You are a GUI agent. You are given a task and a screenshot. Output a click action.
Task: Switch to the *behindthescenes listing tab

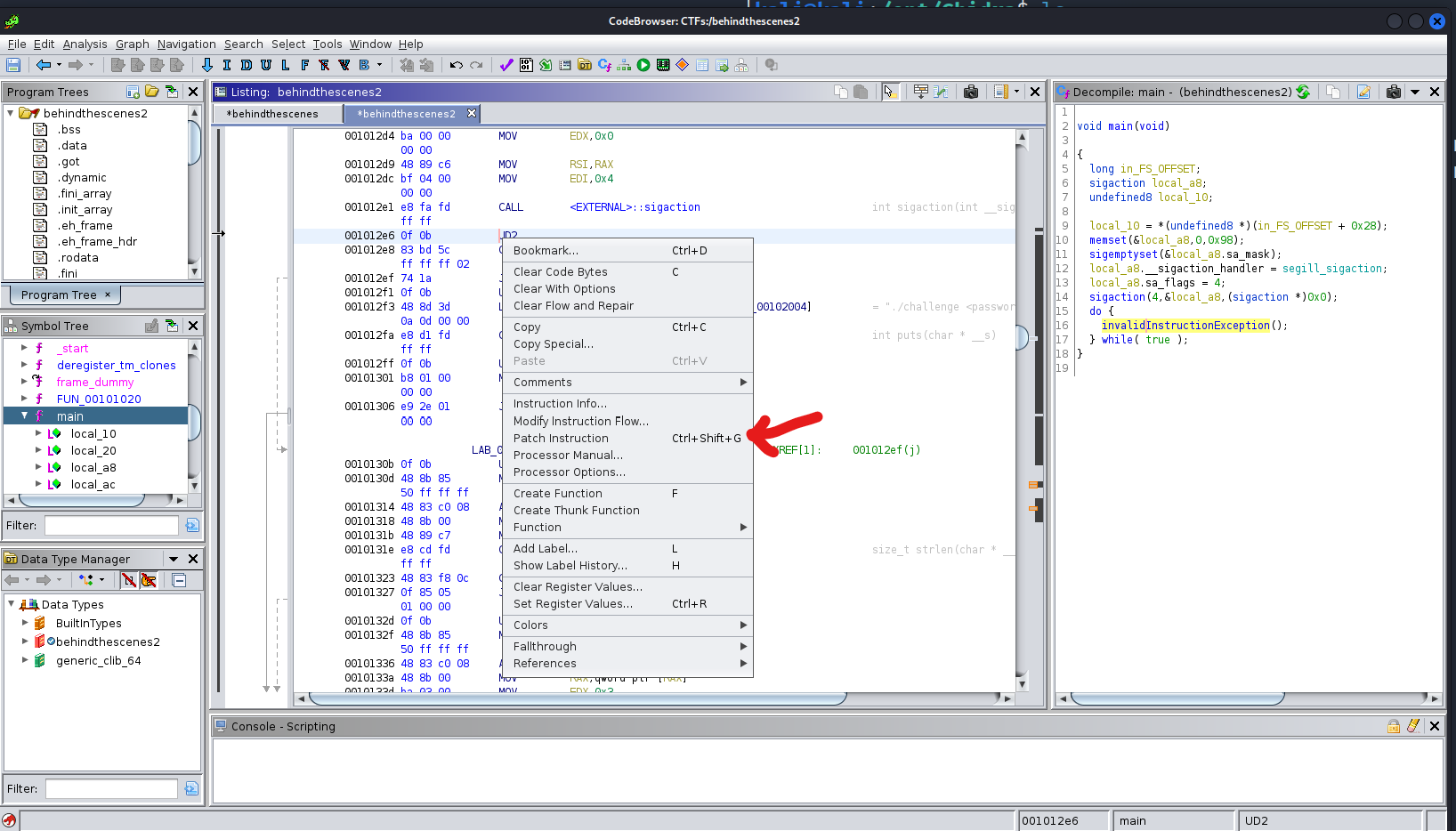click(278, 114)
